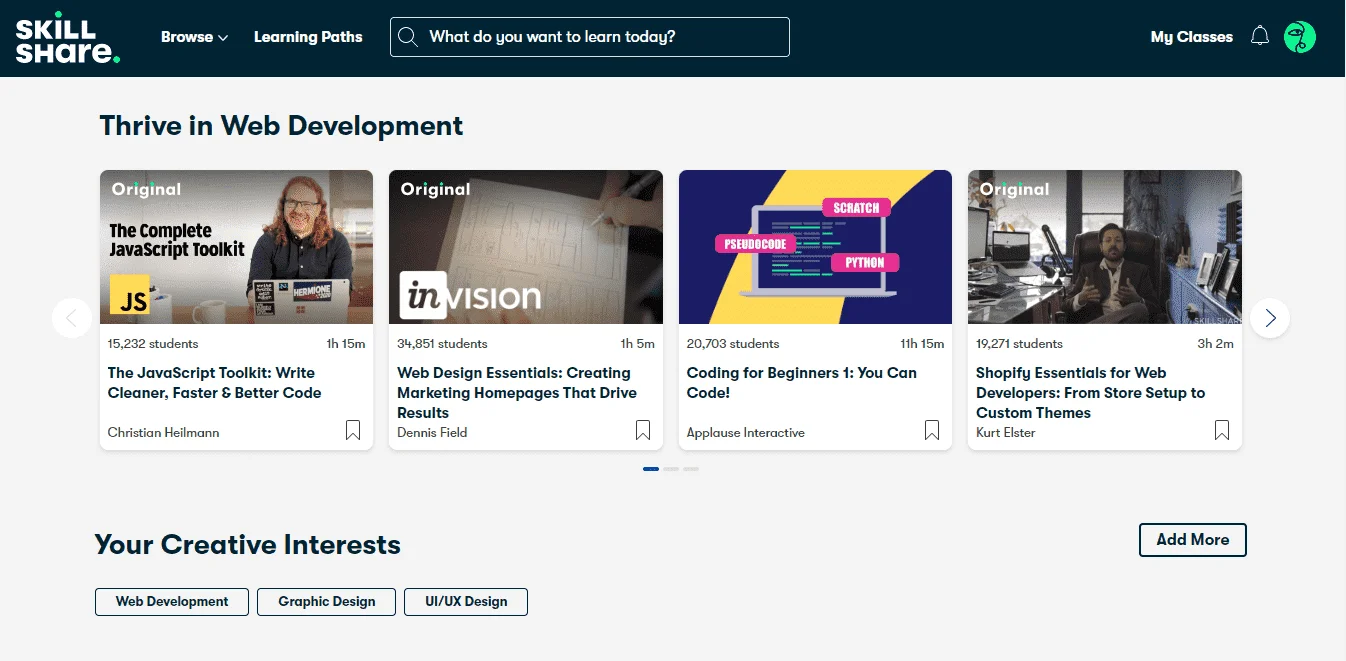Screen dimensions: 1346x661
Task: Jump to third carousel page indicator
Action: tap(691, 469)
